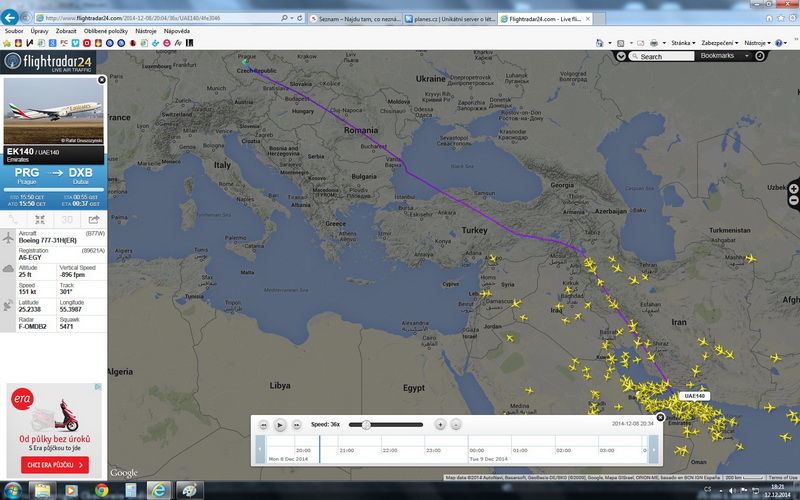Expand the round chevron-down button near Search
This screenshot has height=500, width=800.
pos(621,56)
